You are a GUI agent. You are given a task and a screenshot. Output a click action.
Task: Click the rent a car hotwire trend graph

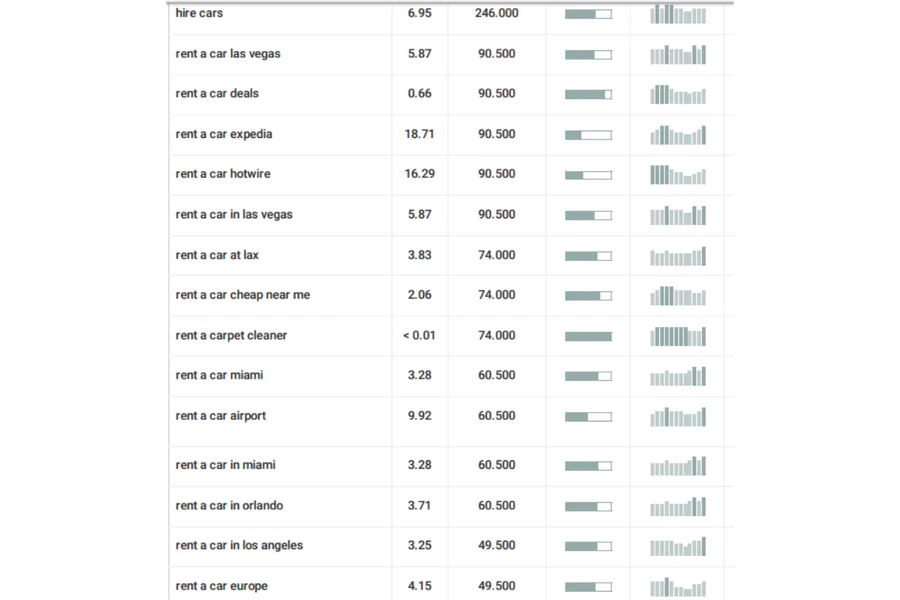678,175
